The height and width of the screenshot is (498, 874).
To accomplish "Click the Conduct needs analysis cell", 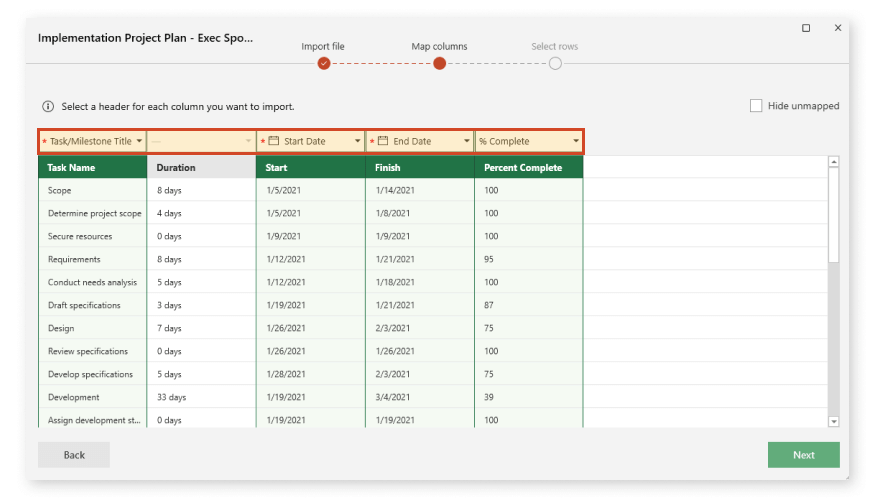I will tap(93, 282).
